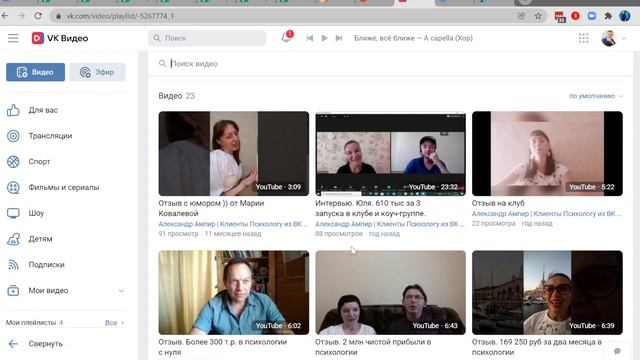Open the browser extensions puzzle icon

coord(608,16)
